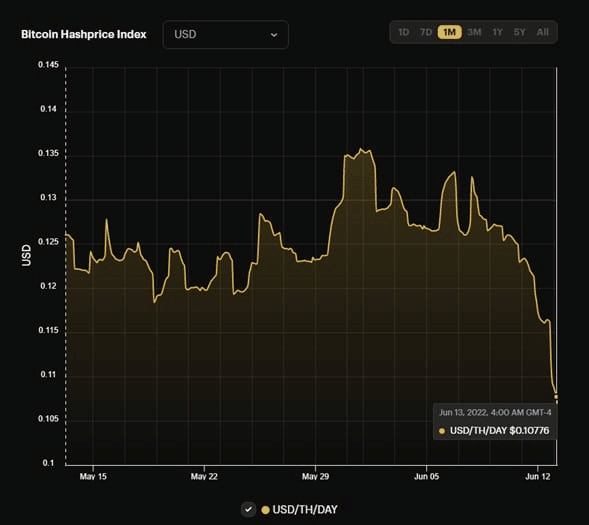Open the USD currency dropdown
The image size is (589, 525).
click(x=226, y=35)
